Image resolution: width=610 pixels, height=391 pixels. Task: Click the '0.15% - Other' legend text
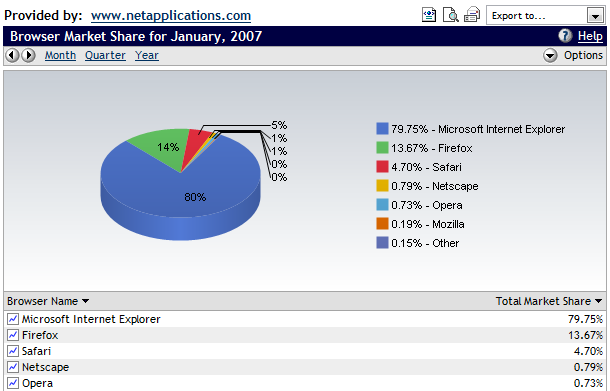pyautogui.click(x=425, y=243)
